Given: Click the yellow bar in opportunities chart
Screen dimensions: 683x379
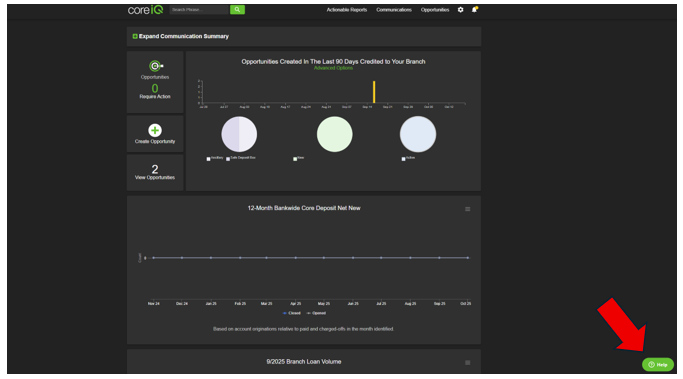Looking at the screenshot, I should click(374, 92).
